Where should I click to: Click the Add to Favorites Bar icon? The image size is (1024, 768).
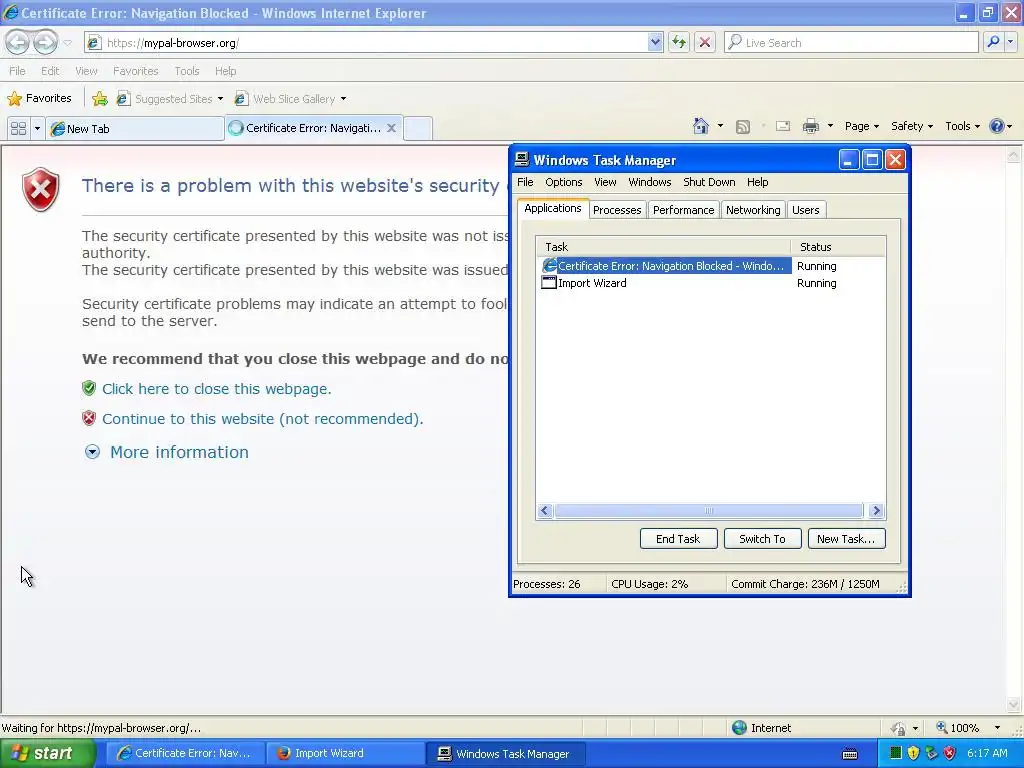click(x=100, y=99)
